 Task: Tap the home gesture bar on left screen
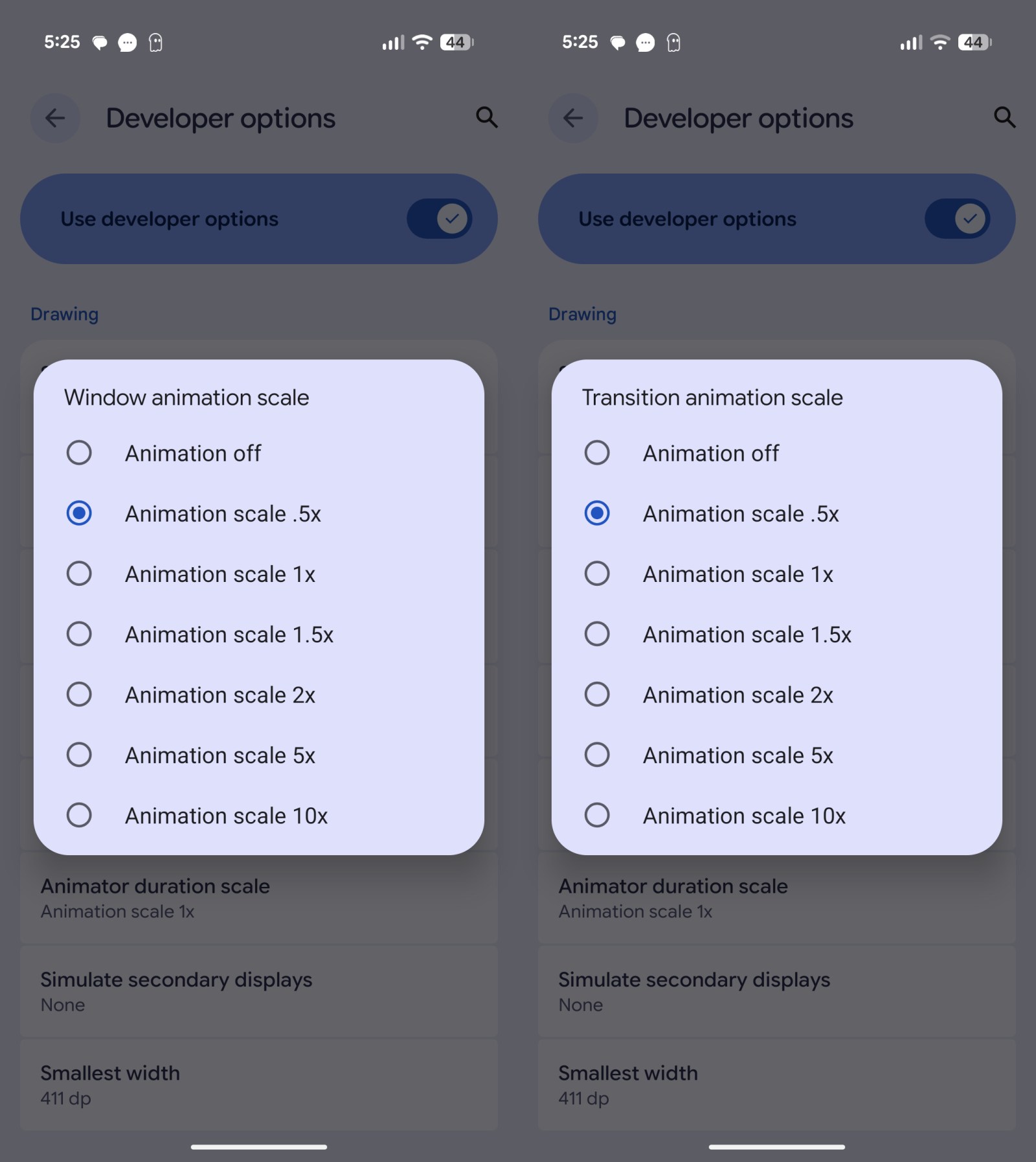coord(259,1147)
